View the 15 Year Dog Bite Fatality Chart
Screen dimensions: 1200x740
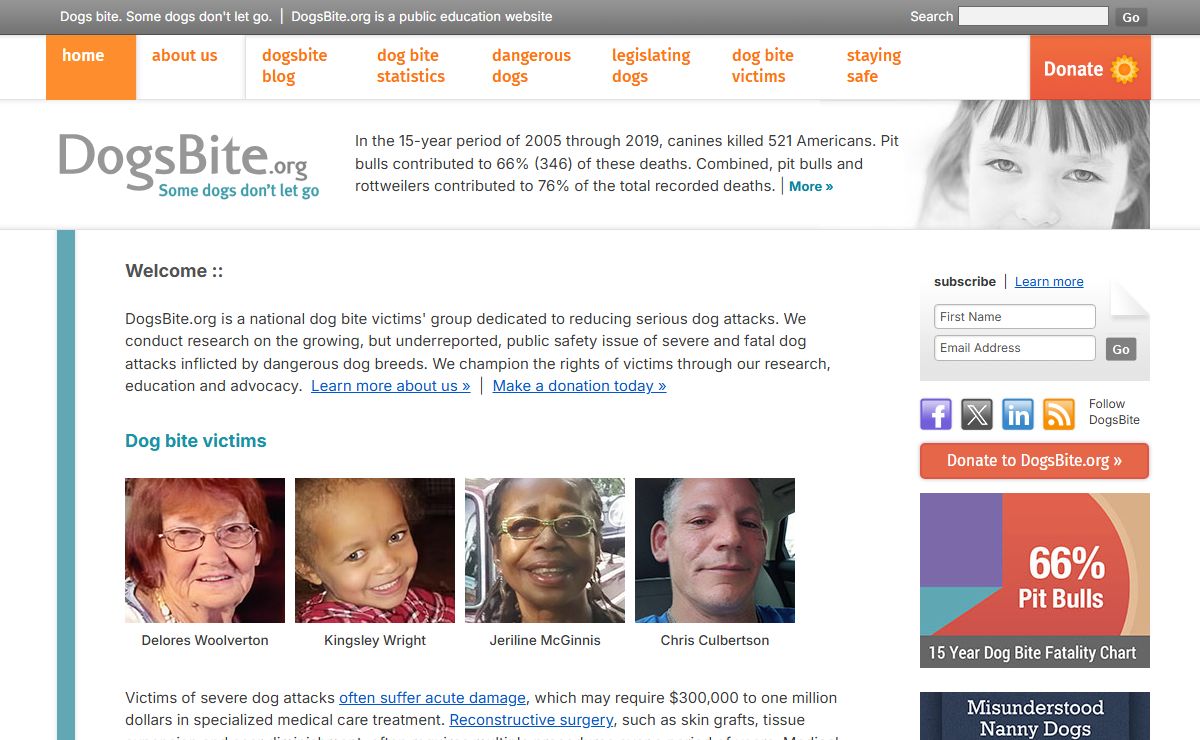pos(1035,580)
